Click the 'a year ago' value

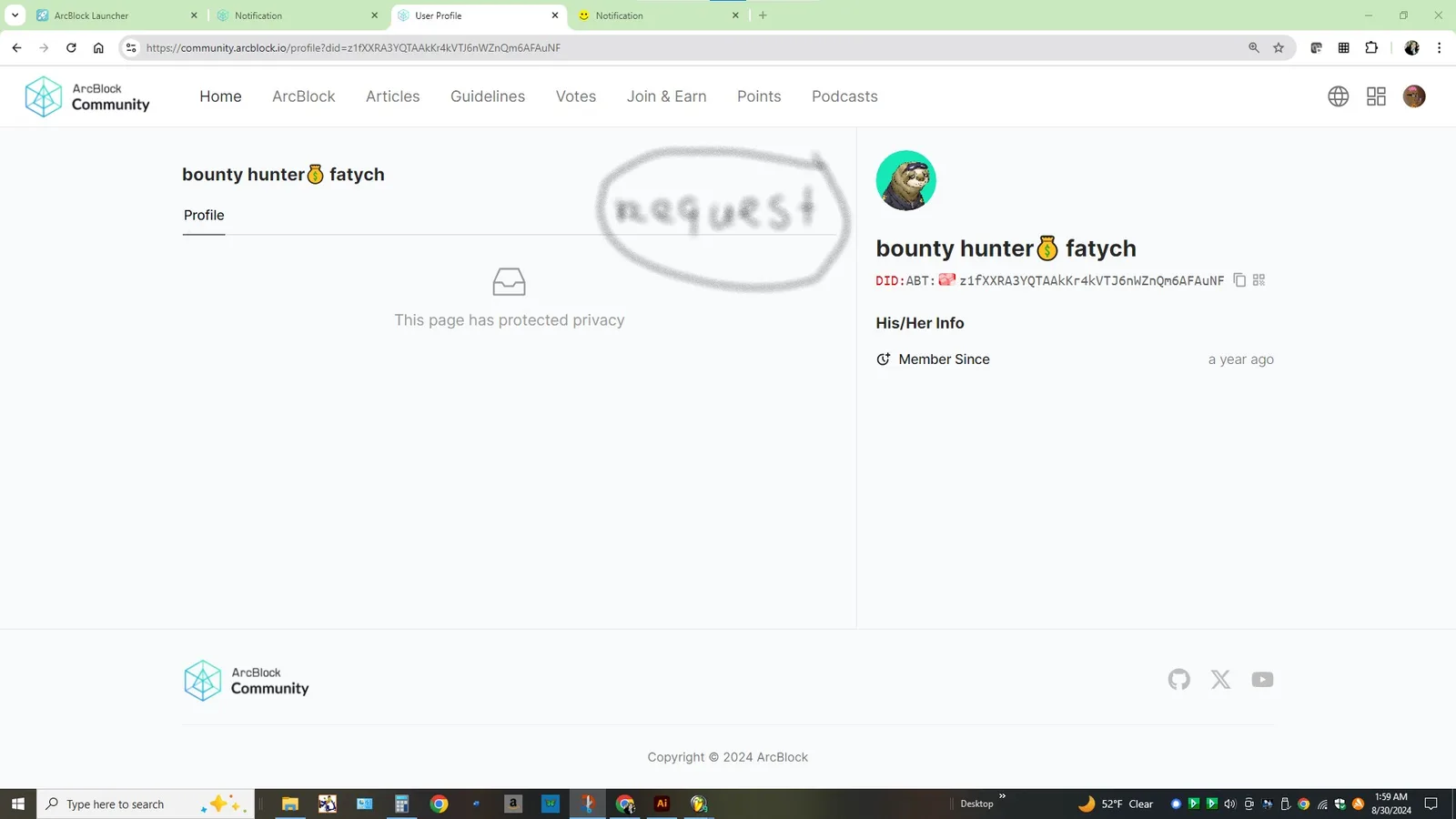1241,359
